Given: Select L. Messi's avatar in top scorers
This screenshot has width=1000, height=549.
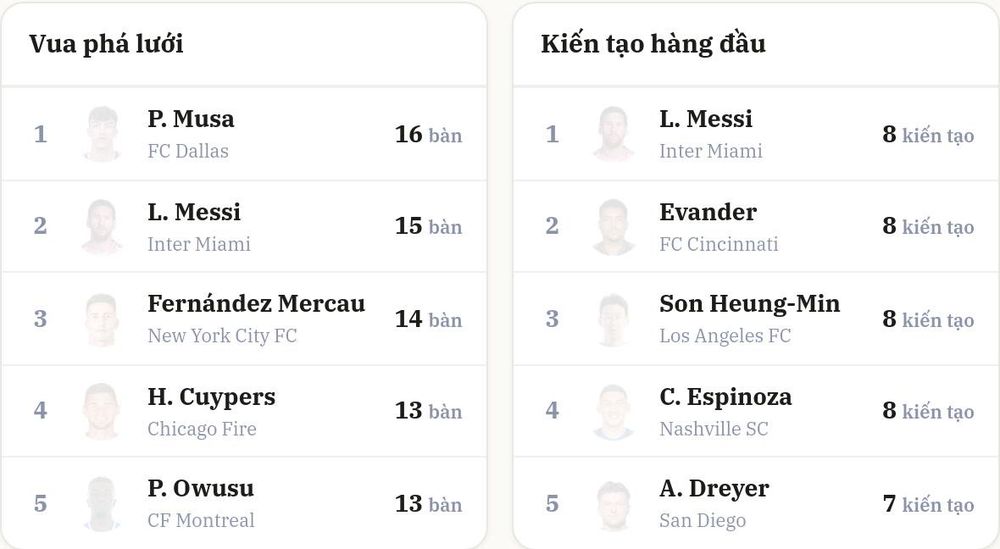Looking at the screenshot, I should (x=102, y=227).
